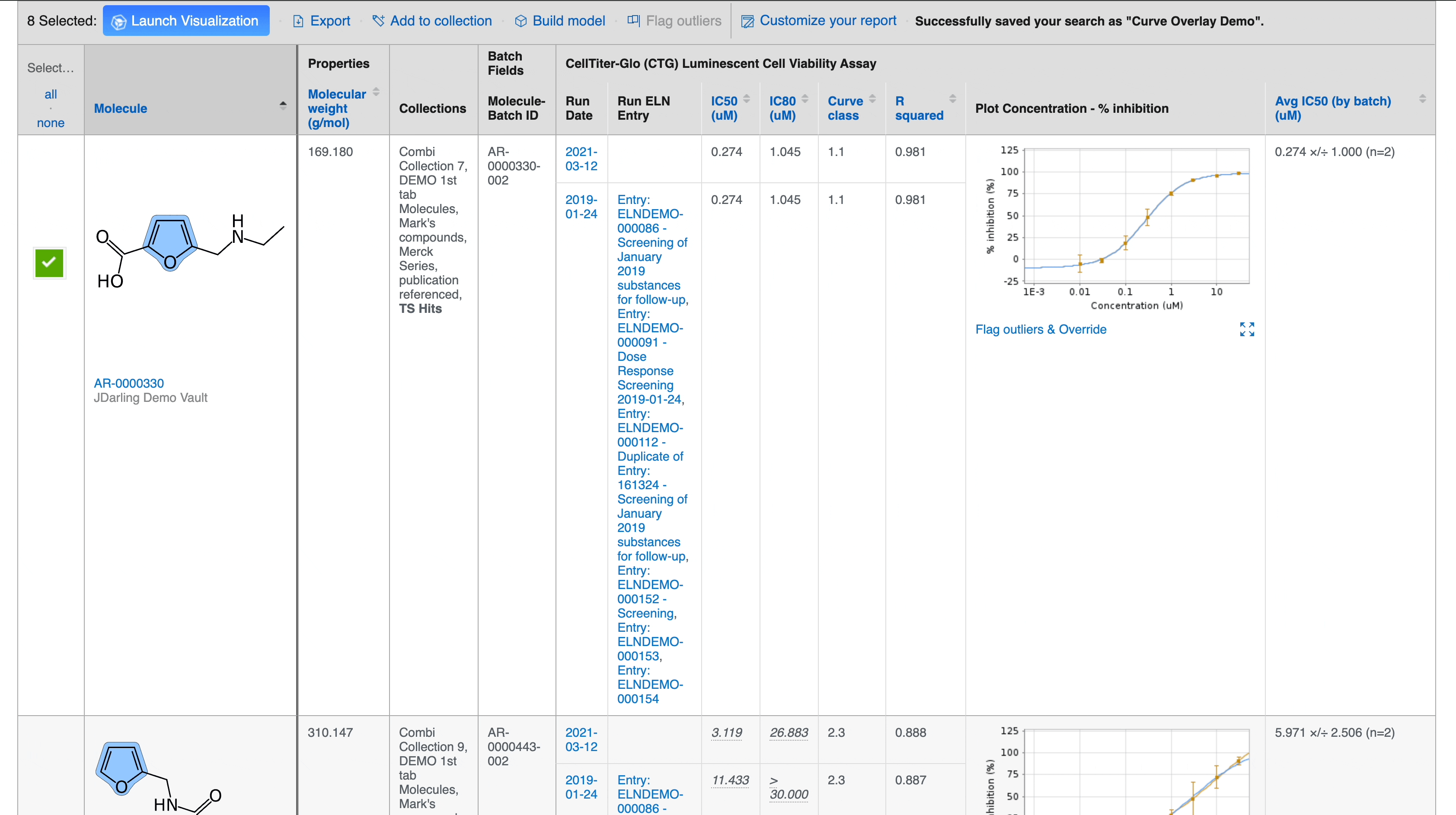Click IC80 sort arrows icon

tap(805, 99)
